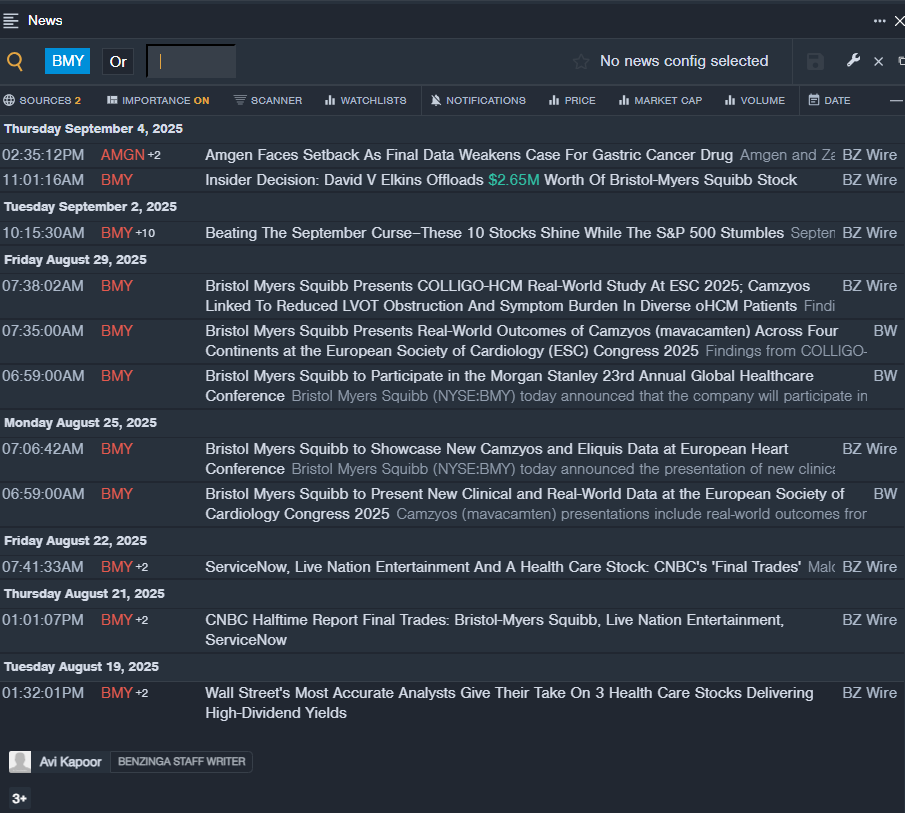Select the Showcase New Camzyos and Eliquis headline
The image size is (905, 813).
[x=496, y=459]
